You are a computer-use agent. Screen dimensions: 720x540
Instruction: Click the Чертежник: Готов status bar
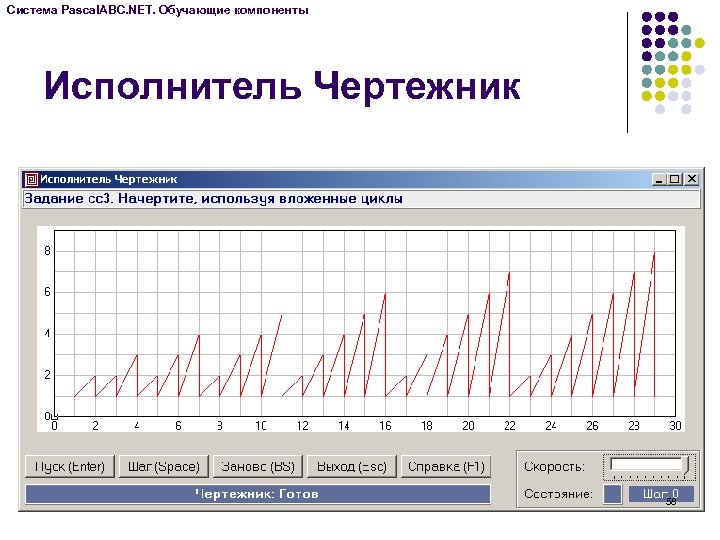pos(258,494)
